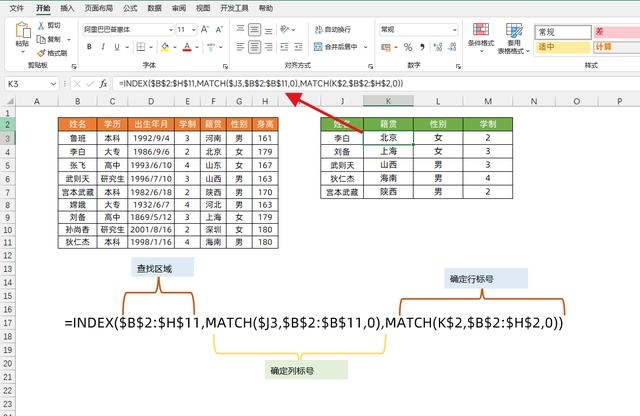Click the cell containing 宫本武藏 in column B
Image resolution: width=640 pixels, height=416 pixels.
pos(78,192)
